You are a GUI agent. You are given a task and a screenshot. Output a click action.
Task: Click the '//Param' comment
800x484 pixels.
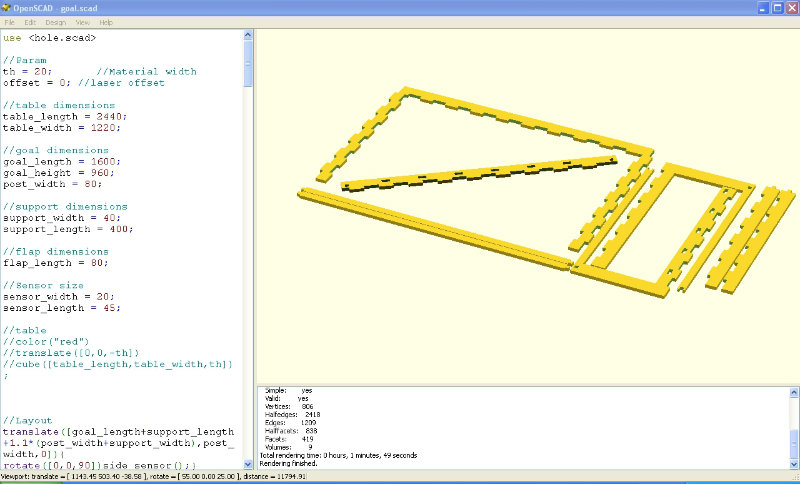click(24, 60)
